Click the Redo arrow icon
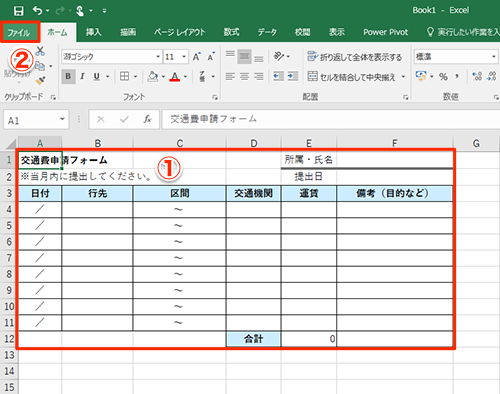 (60, 11)
